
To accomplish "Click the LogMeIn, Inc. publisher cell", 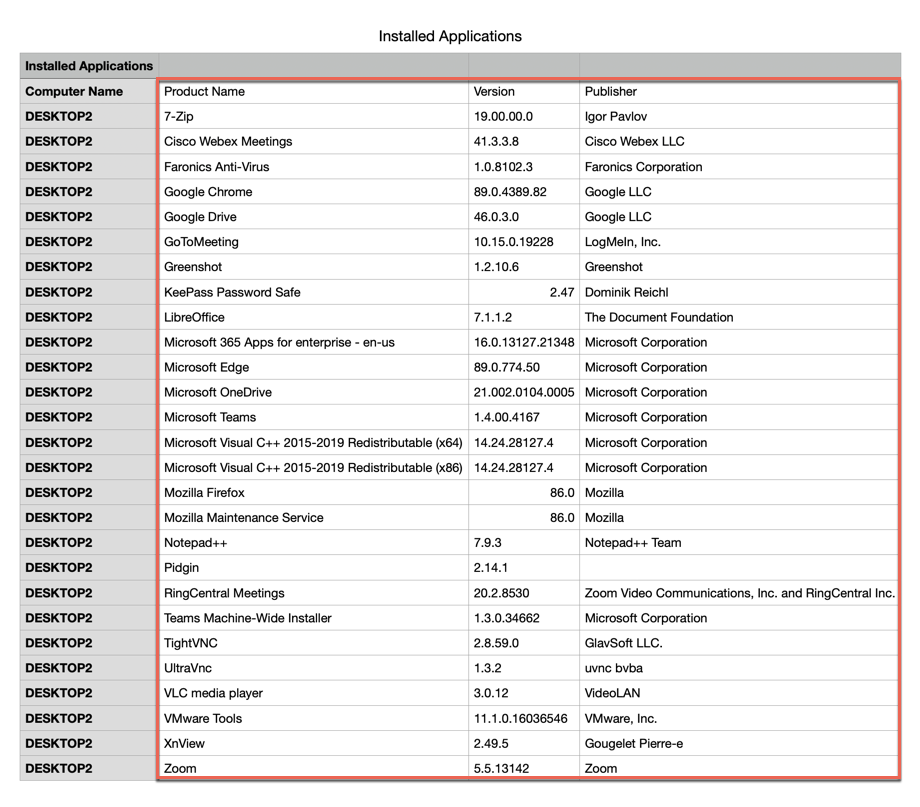I will [739, 242].
